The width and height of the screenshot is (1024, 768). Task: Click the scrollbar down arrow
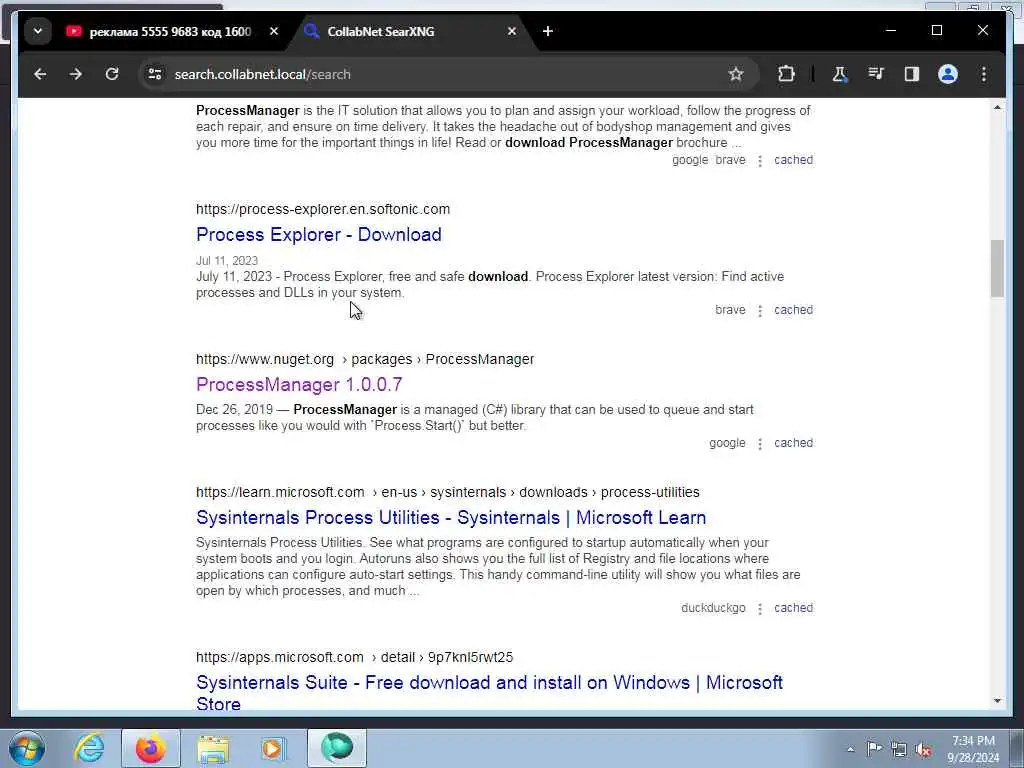click(x=997, y=701)
